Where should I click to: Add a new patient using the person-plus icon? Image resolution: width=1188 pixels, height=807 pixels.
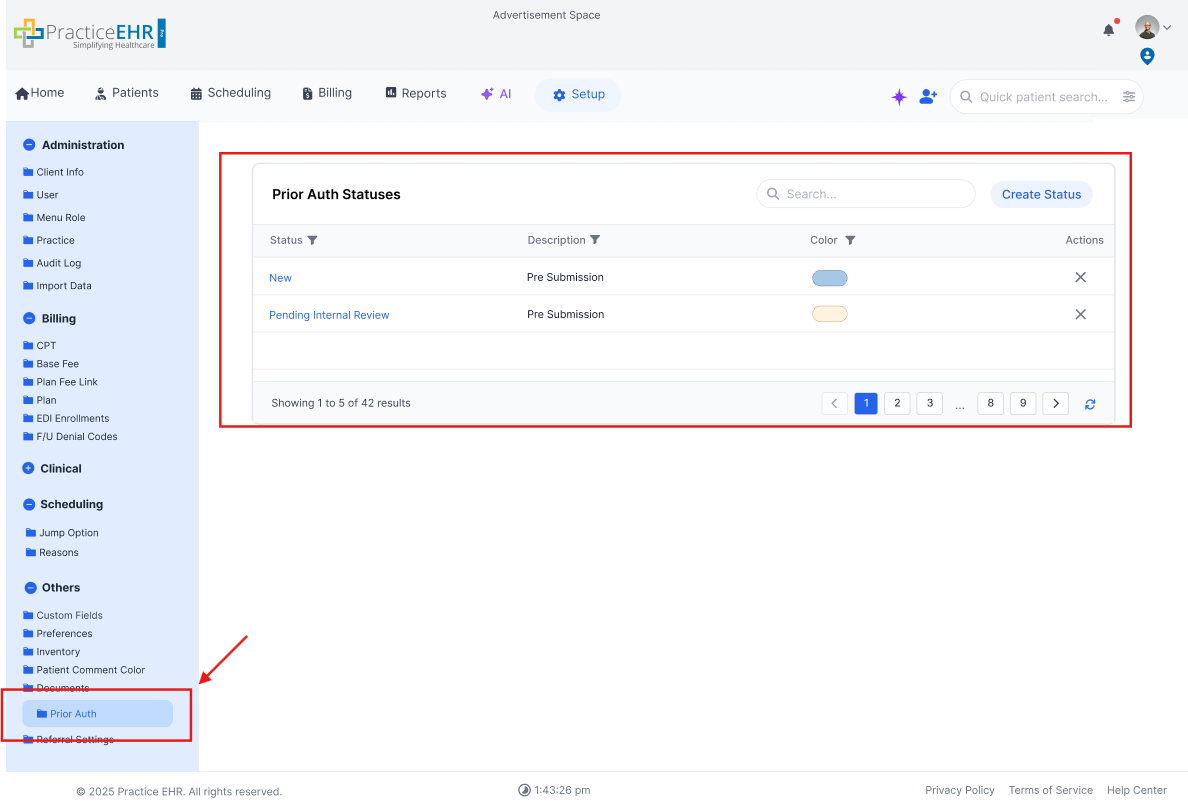tap(928, 96)
